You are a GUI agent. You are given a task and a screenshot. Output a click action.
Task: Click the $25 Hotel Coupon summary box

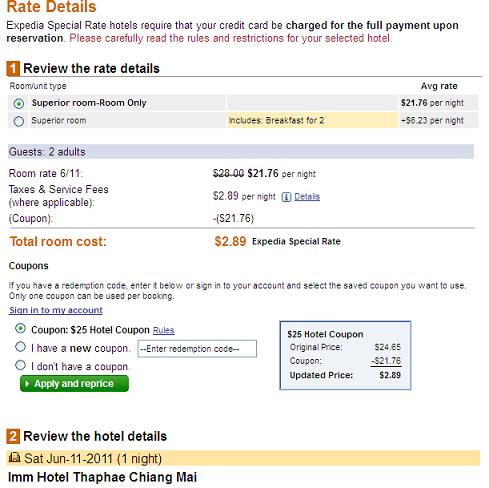point(345,355)
